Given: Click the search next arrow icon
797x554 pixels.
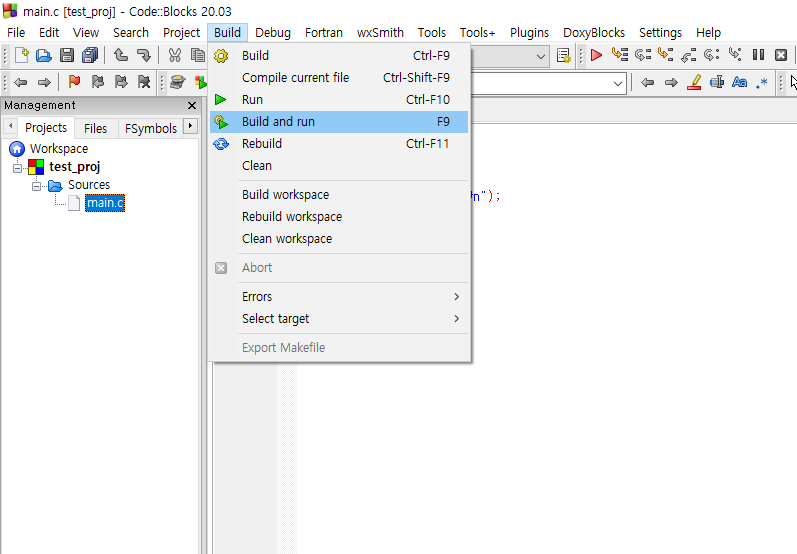Looking at the screenshot, I should tap(671, 82).
